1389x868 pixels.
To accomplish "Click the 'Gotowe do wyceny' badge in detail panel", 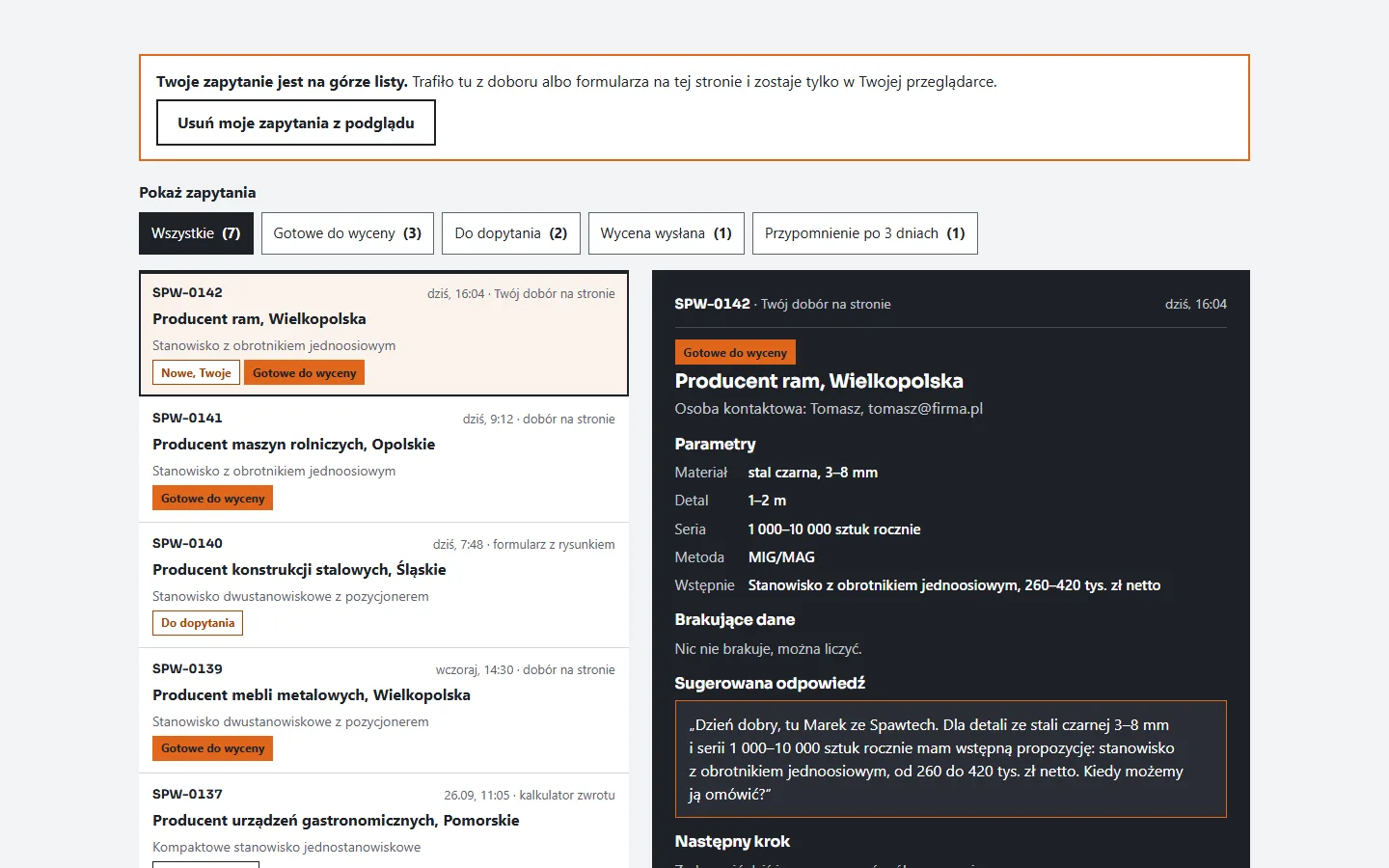I will 735,353.
